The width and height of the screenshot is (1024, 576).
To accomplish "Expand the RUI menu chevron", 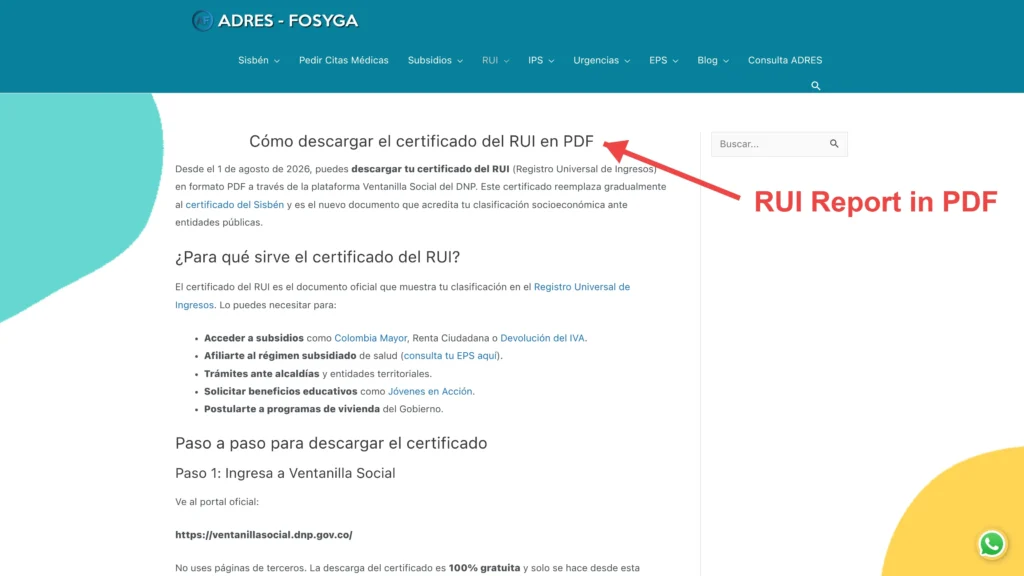I will coord(506,61).
